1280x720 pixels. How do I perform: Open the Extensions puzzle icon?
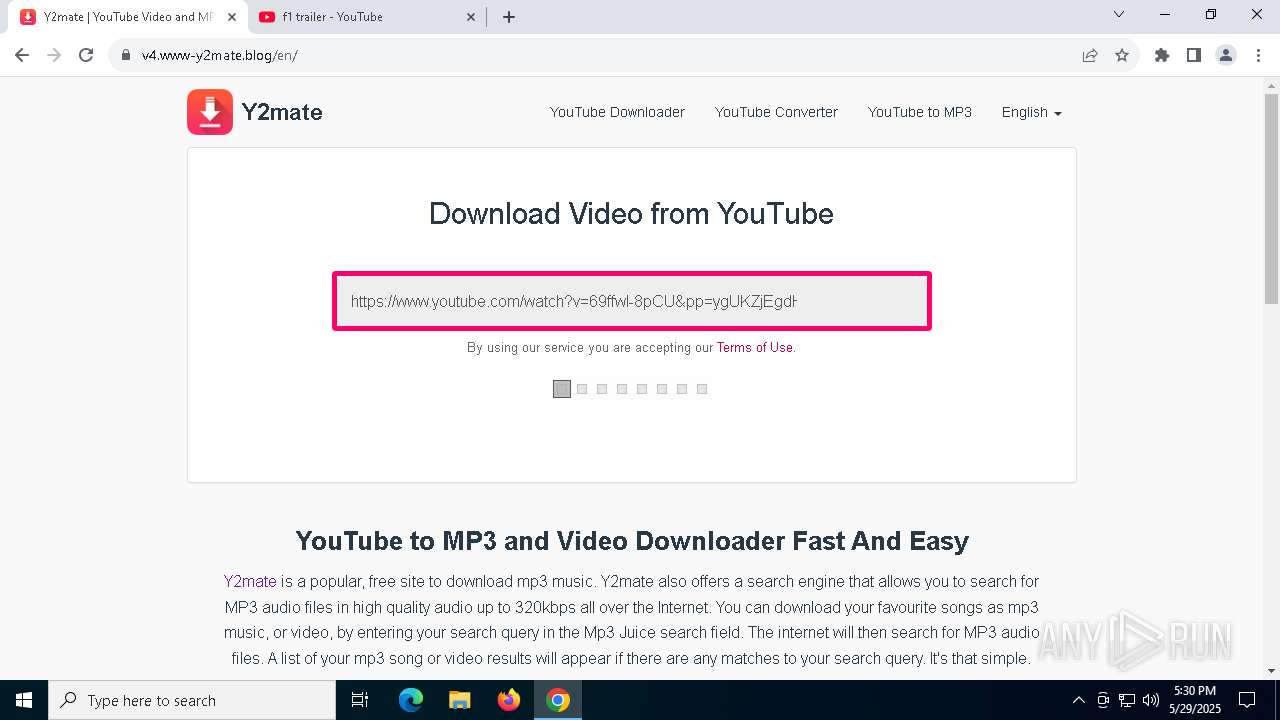[x=1162, y=55]
